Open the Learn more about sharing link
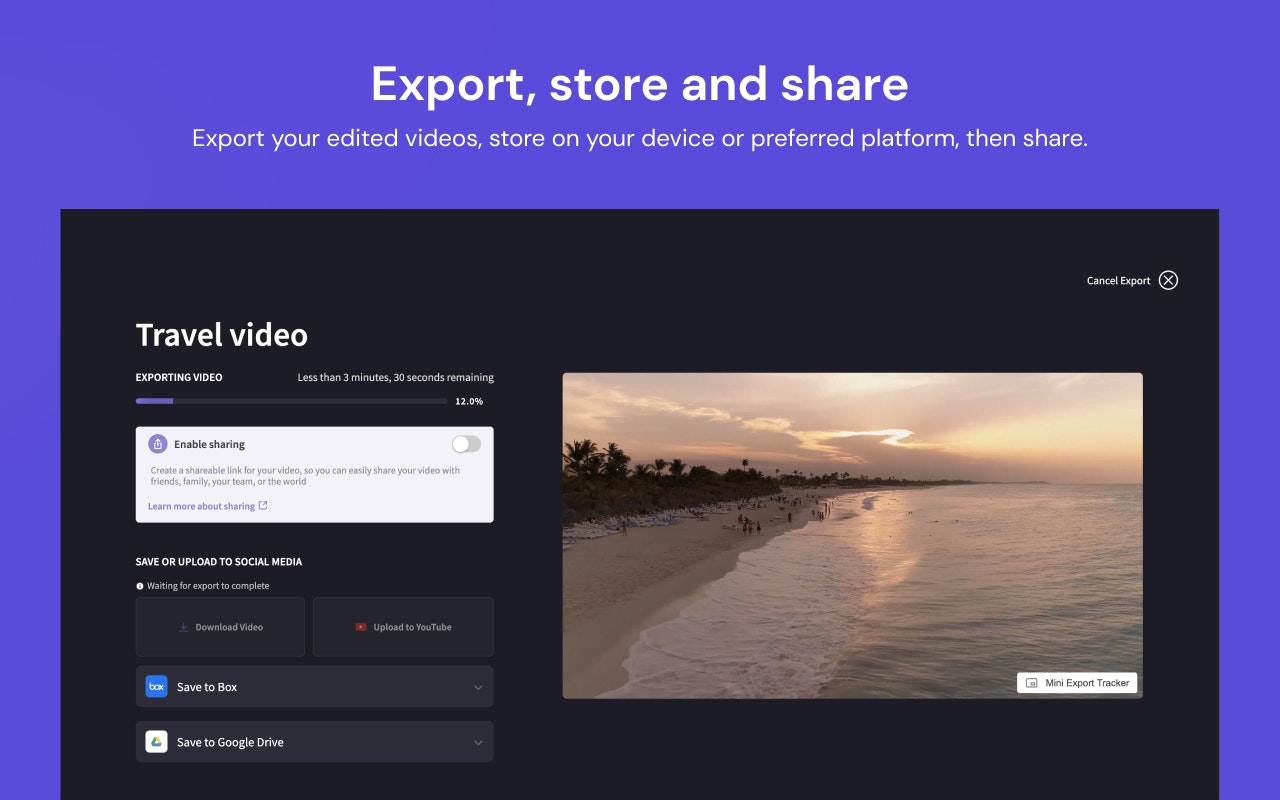Image resolution: width=1280 pixels, height=800 pixels. click(x=200, y=506)
